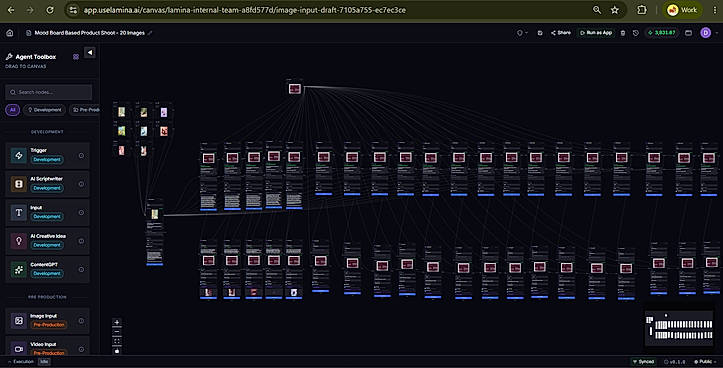Screen dimensions: 723x368
Task: Select the Image Input node item
Action: tap(47, 321)
